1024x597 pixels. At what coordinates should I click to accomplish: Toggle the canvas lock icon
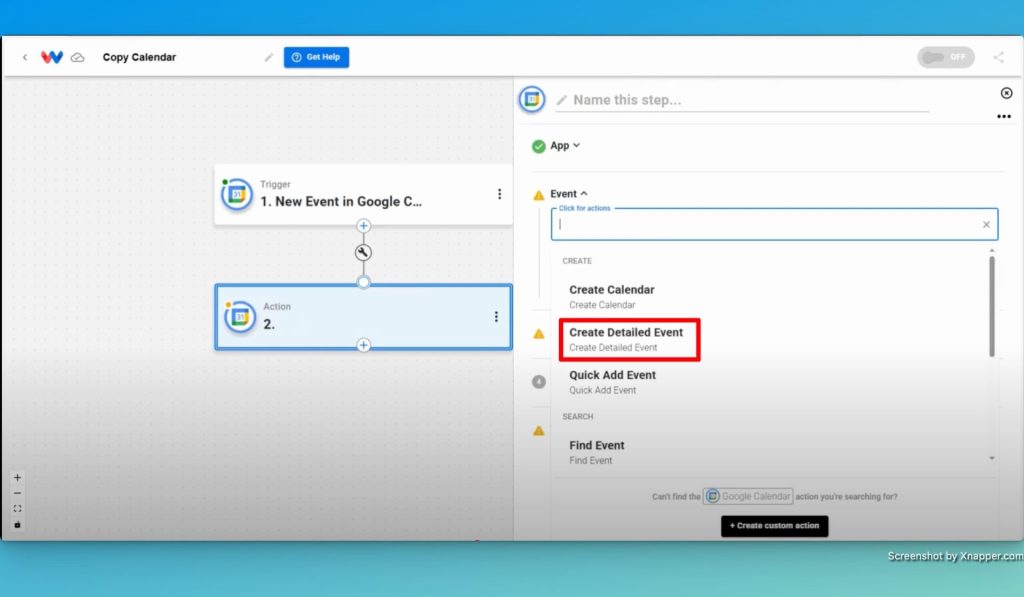pos(18,524)
